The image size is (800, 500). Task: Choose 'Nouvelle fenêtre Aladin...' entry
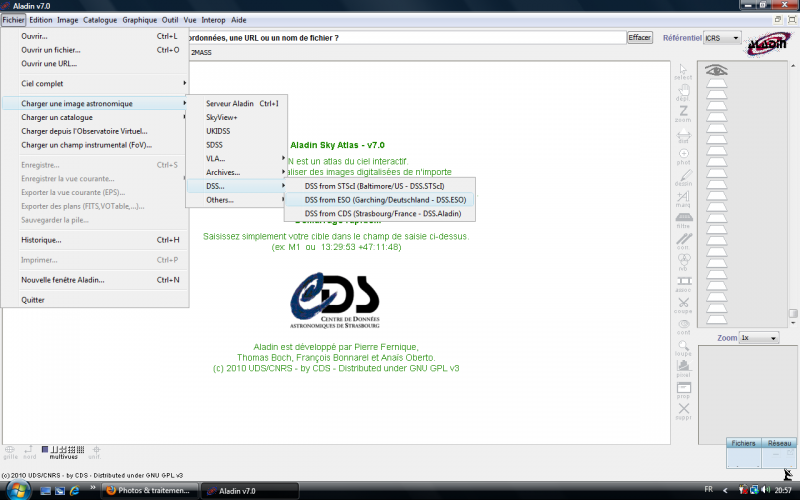point(95,280)
